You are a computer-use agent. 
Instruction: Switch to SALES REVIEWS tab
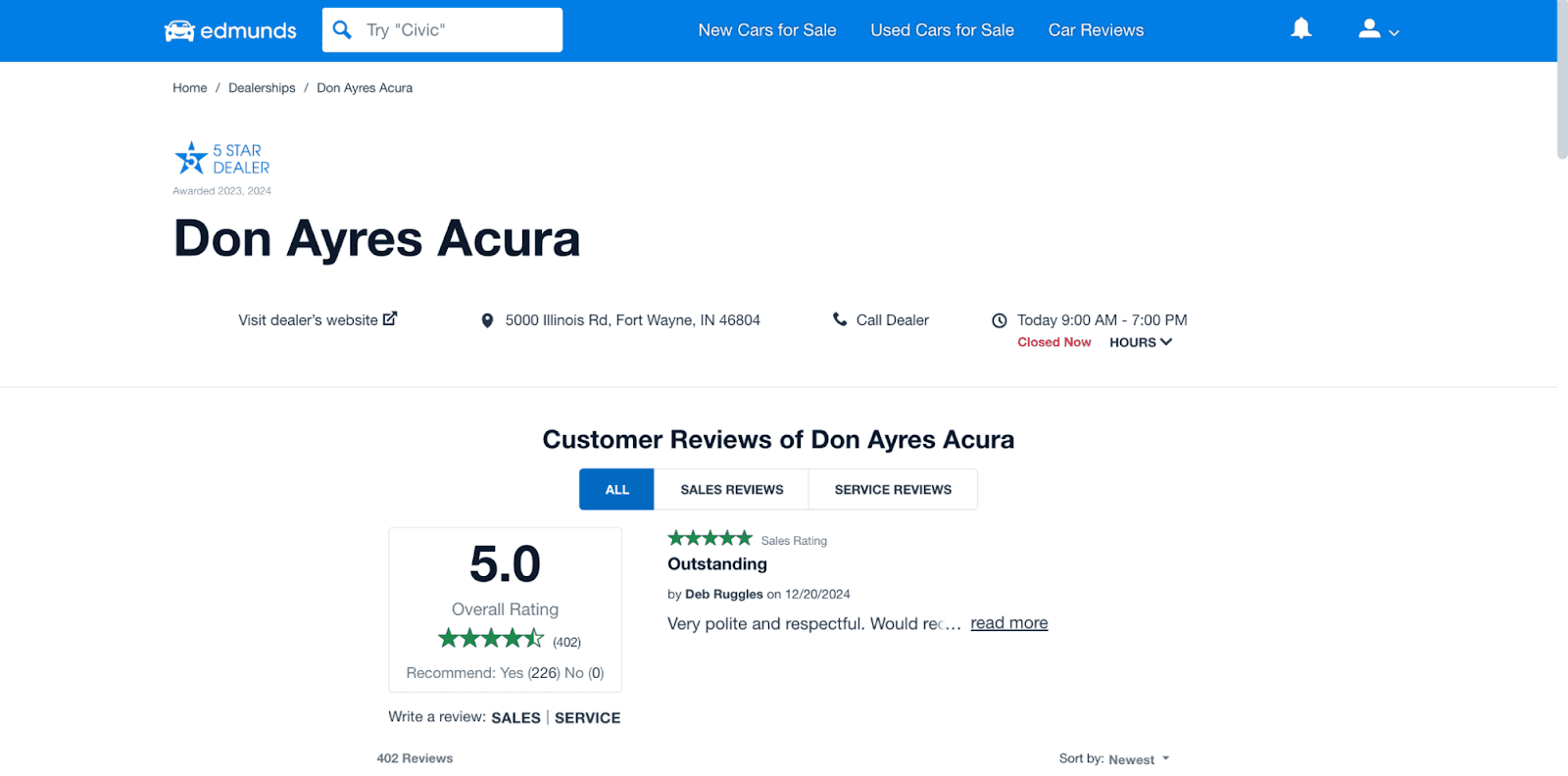click(x=732, y=490)
